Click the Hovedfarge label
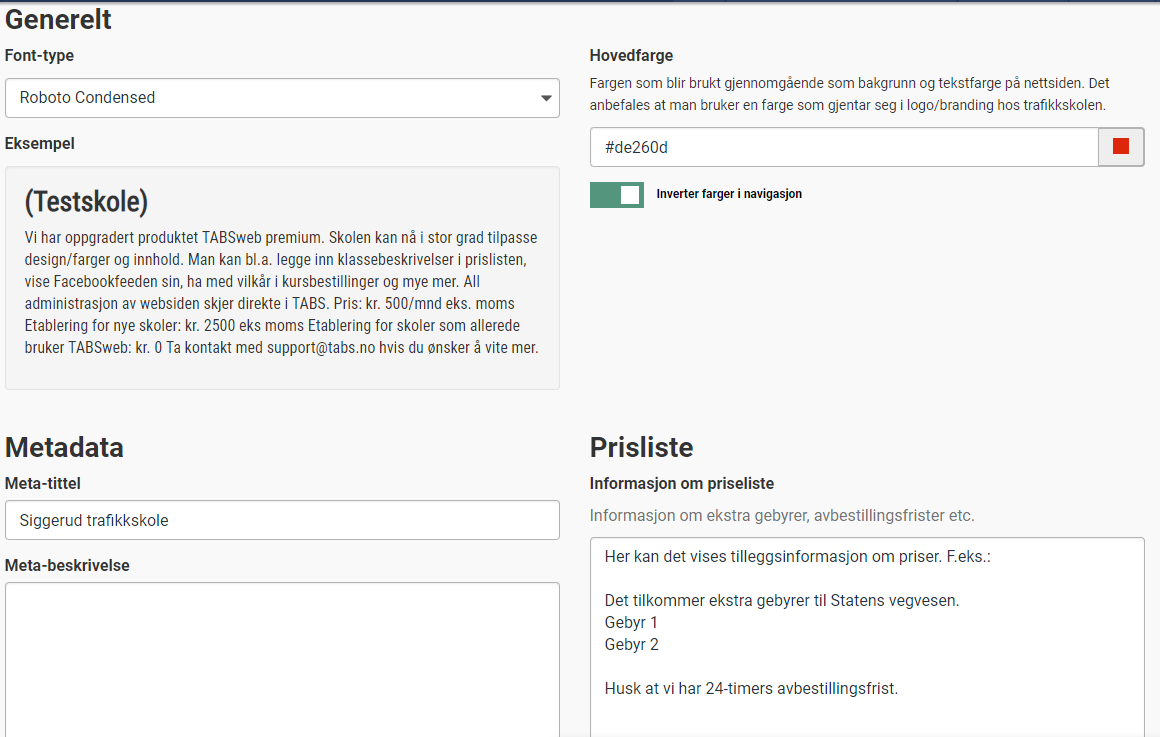The height and width of the screenshot is (737, 1160). tap(631, 56)
